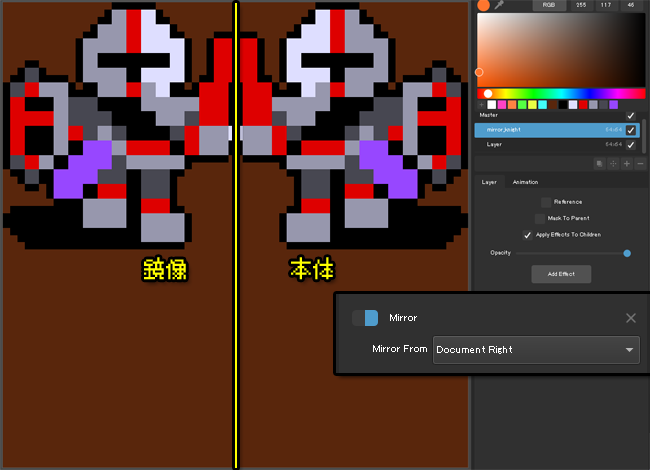Select the pale lavender palette swatch

click(x=573, y=105)
